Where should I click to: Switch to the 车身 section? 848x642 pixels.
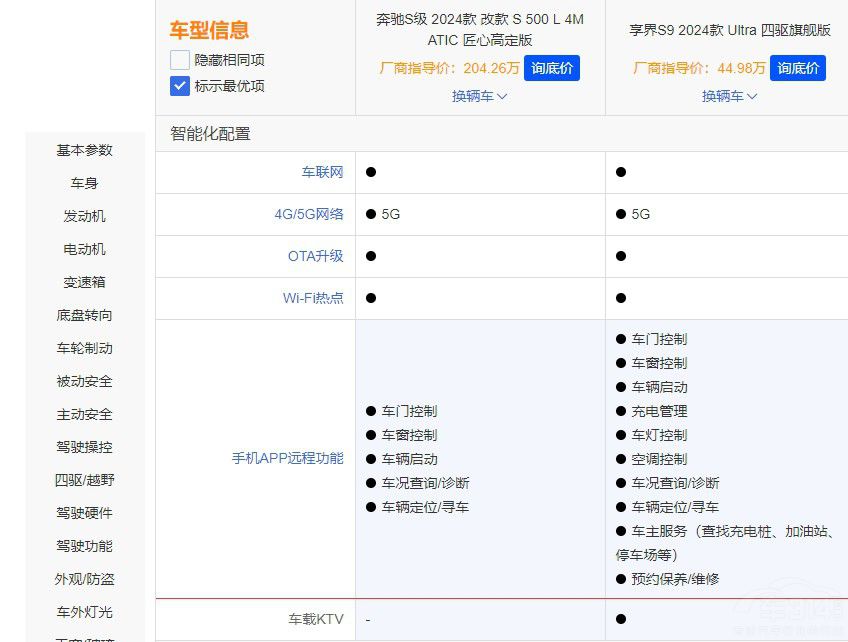coord(84,183)
